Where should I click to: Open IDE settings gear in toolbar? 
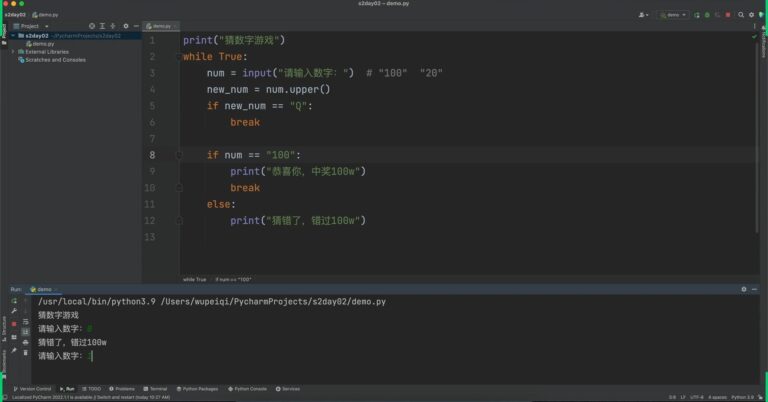click(x=751, y=15)
